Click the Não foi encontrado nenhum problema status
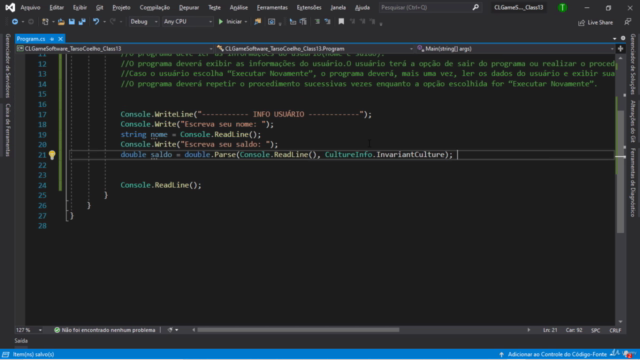Viewport: 640px width, 360px height. coord(105,330)
